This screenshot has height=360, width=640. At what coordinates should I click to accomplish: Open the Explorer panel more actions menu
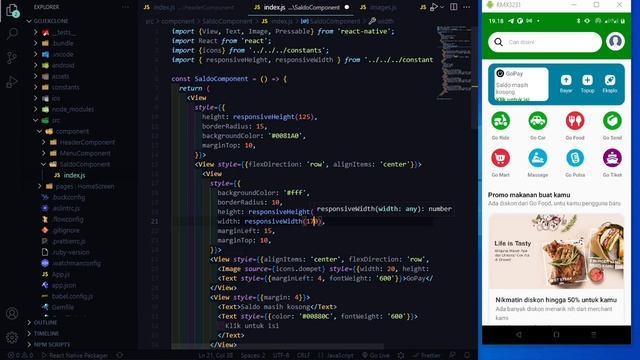click(x=126, y=7)
